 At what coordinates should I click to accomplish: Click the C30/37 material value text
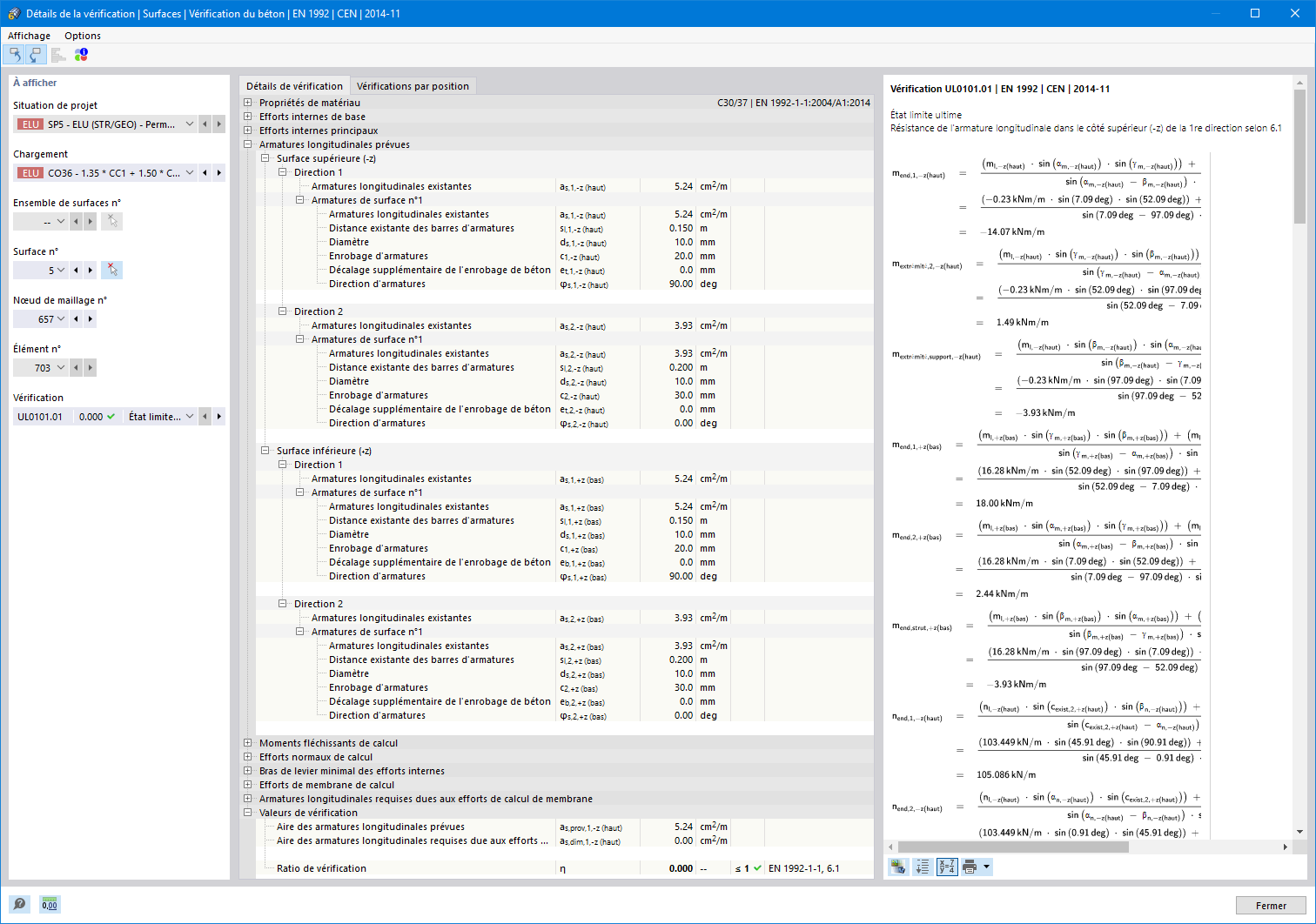point(794,103)
